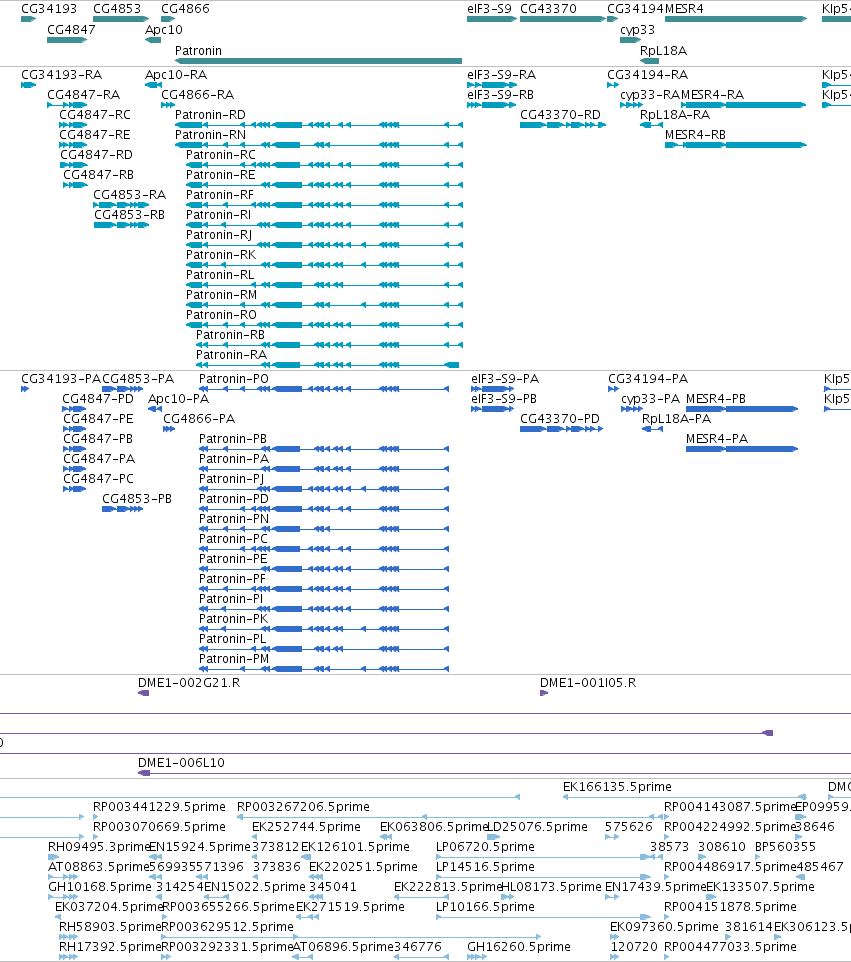The width and height of the screenshot is (851, 962).
Task: Click protein MESR4-PA
Action: 742,449
